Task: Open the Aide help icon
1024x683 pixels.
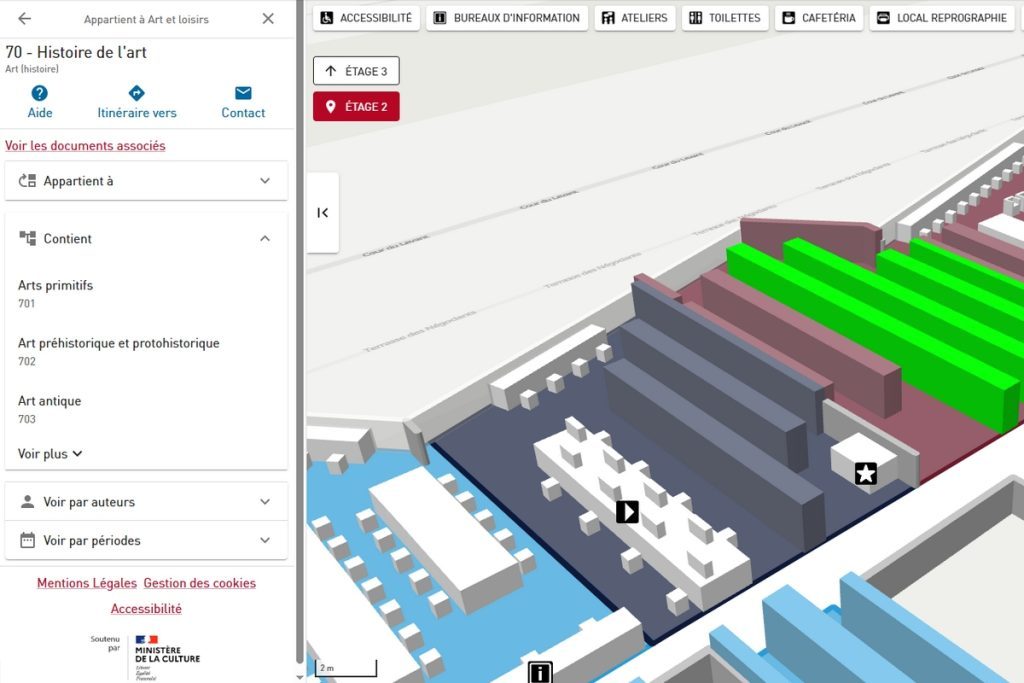Action: point(40,93)
